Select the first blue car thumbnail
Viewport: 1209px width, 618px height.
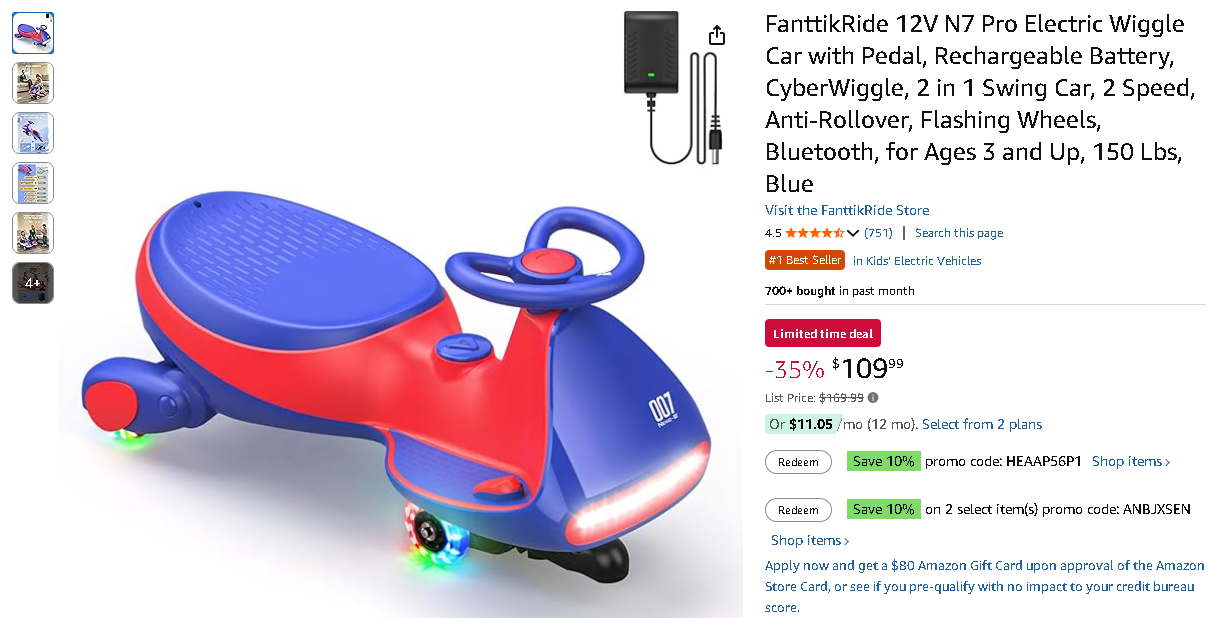point(33,33)
